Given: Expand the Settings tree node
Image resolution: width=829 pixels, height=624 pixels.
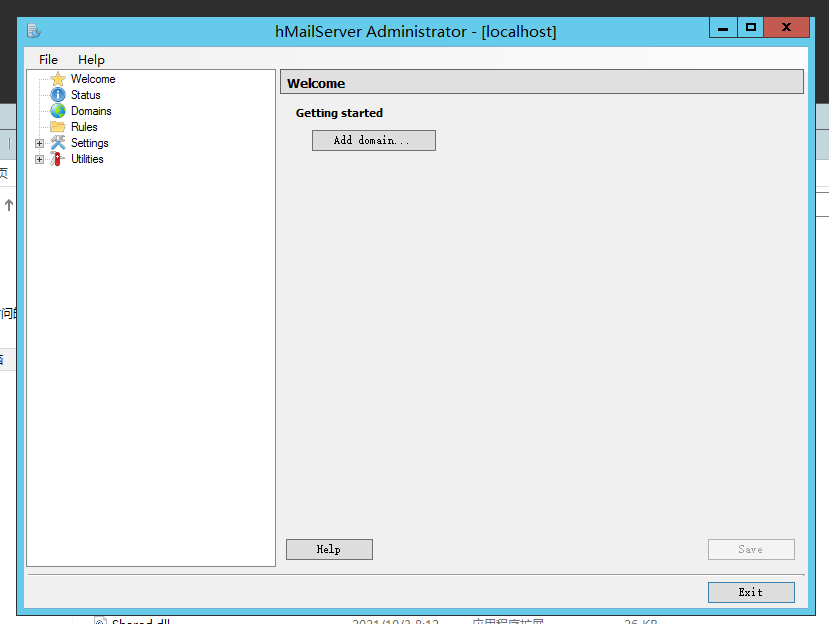Looking at the screenshot, I should point(40,143).
